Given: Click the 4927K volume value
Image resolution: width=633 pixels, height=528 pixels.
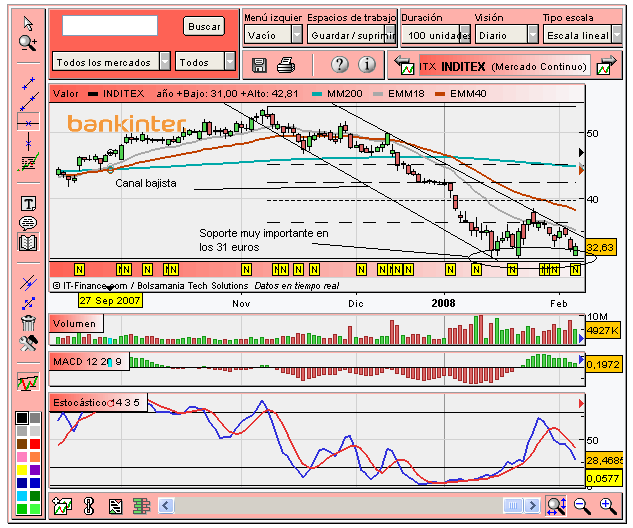Looking at the screenshot, I should pyautogui.click(x=603, y=331).
